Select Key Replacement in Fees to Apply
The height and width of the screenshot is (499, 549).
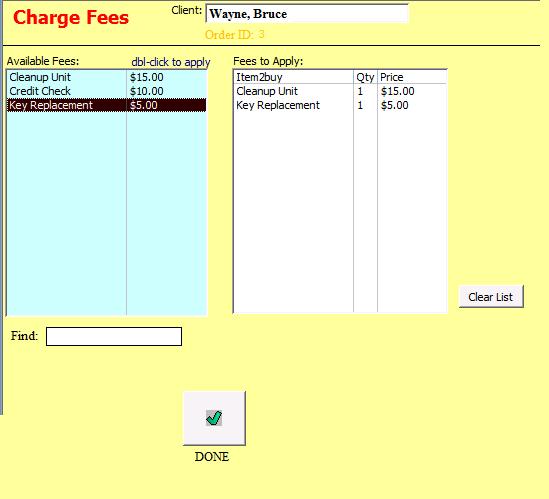point(340,105)
